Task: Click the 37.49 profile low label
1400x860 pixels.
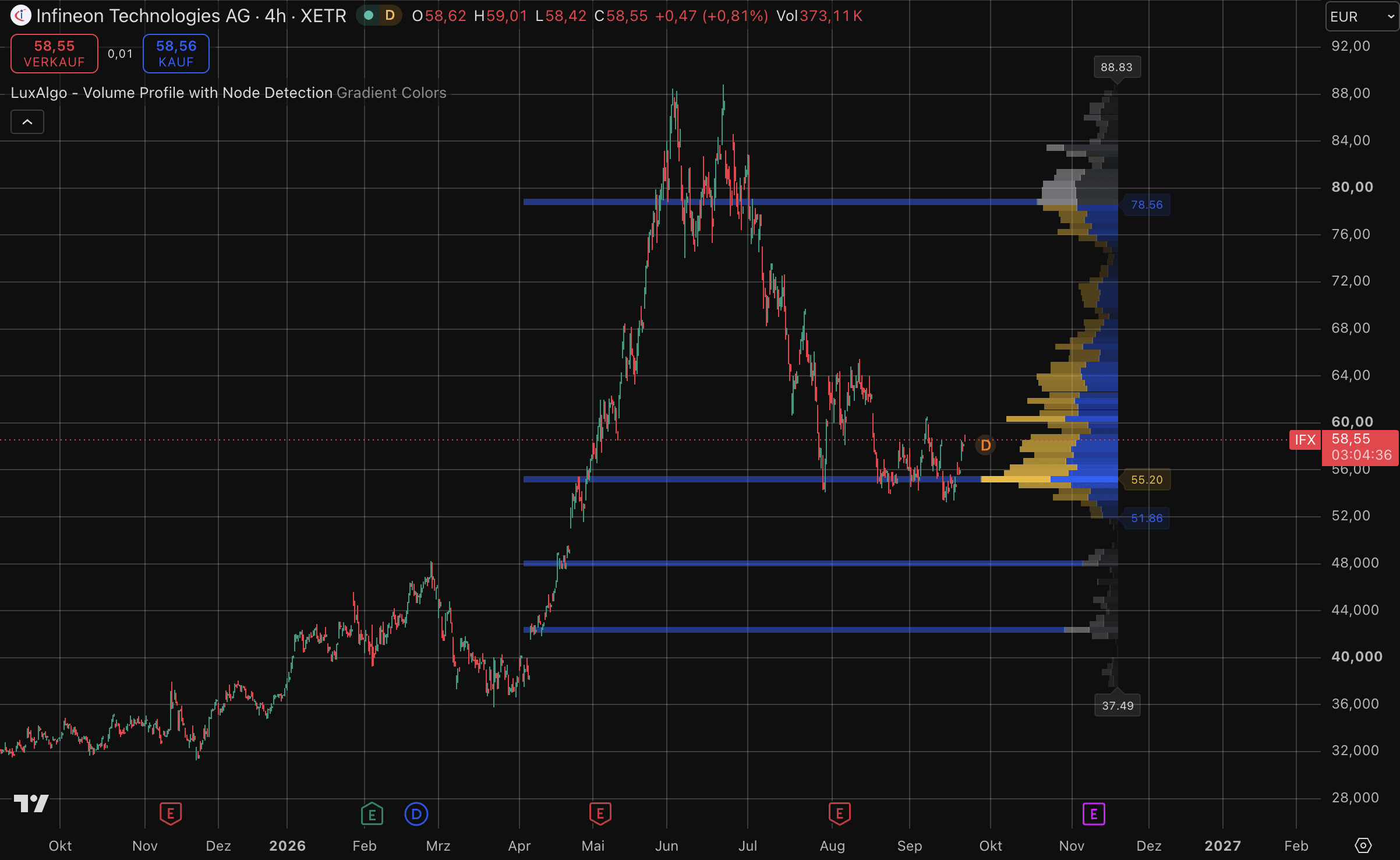Action: (1118, 706)
